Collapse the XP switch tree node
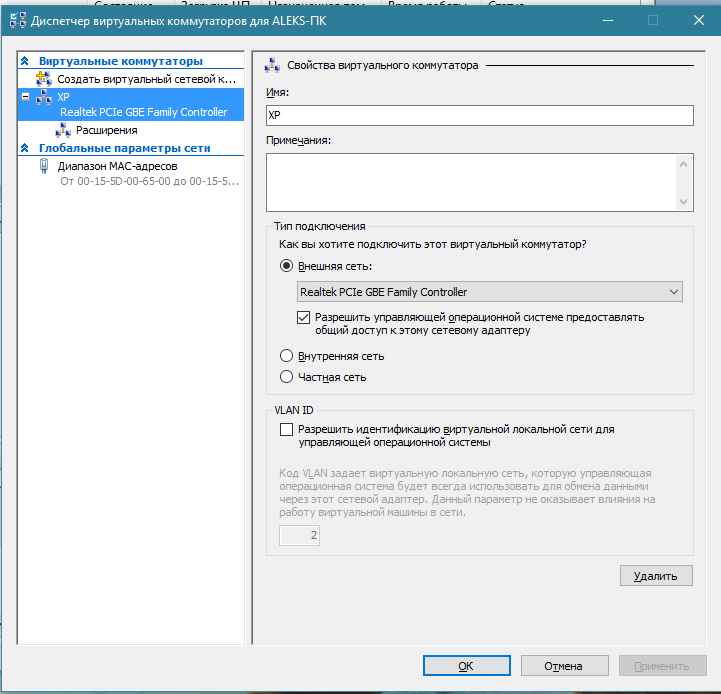The height and width of the screenshot is (694, 721). tap(26, 97)
